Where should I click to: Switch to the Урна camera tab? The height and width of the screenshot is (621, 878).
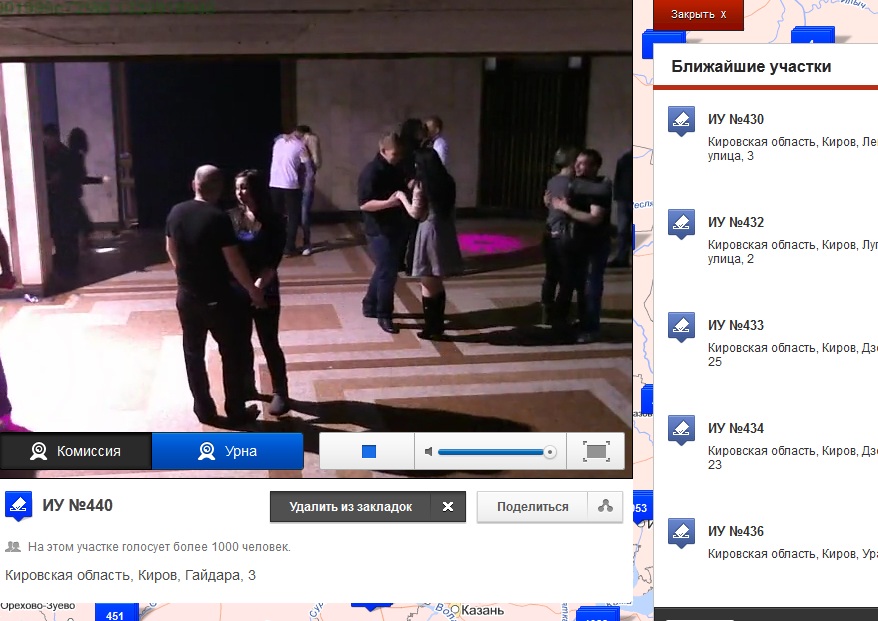tap(228, 451)
